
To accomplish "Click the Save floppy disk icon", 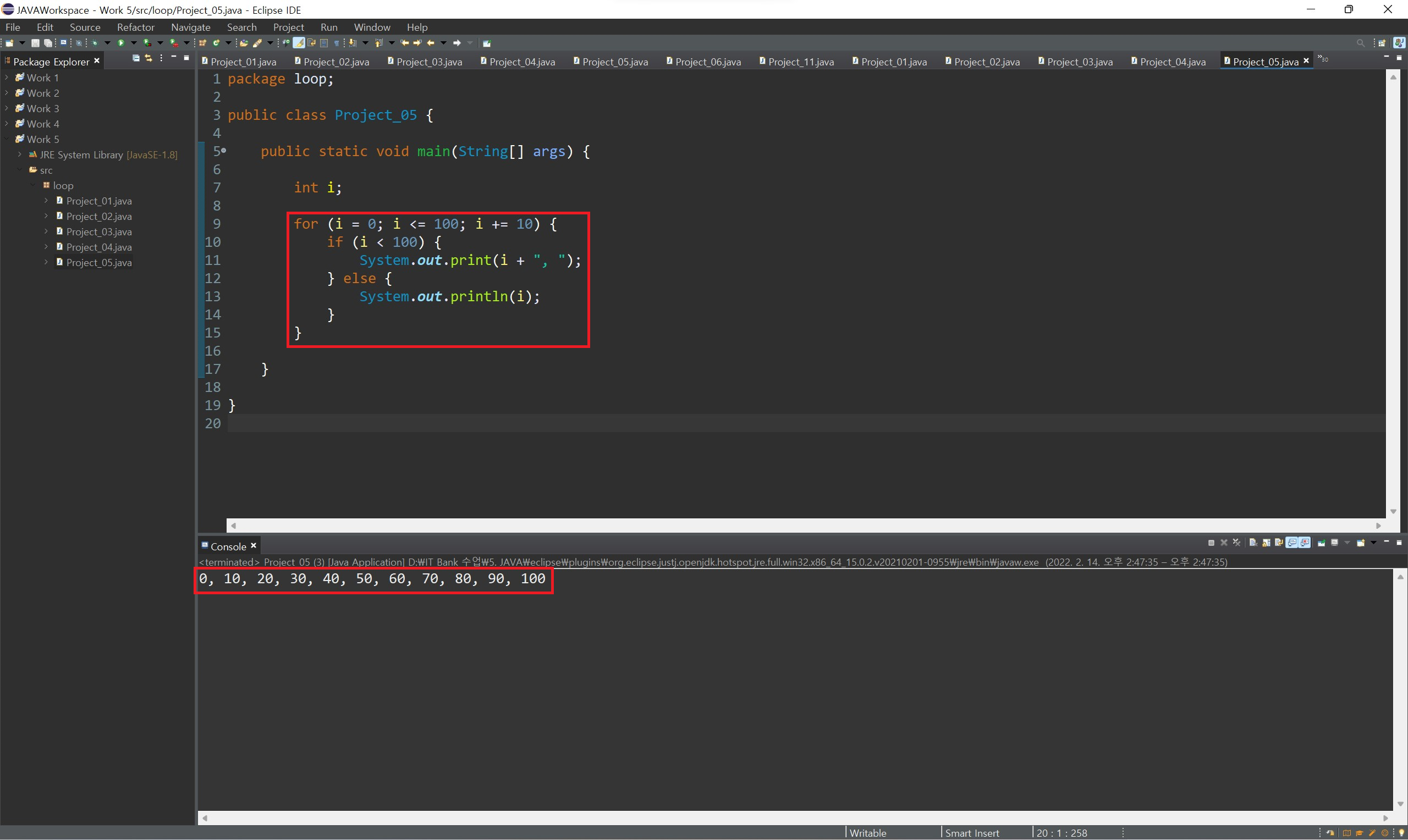I will [35, 43].
